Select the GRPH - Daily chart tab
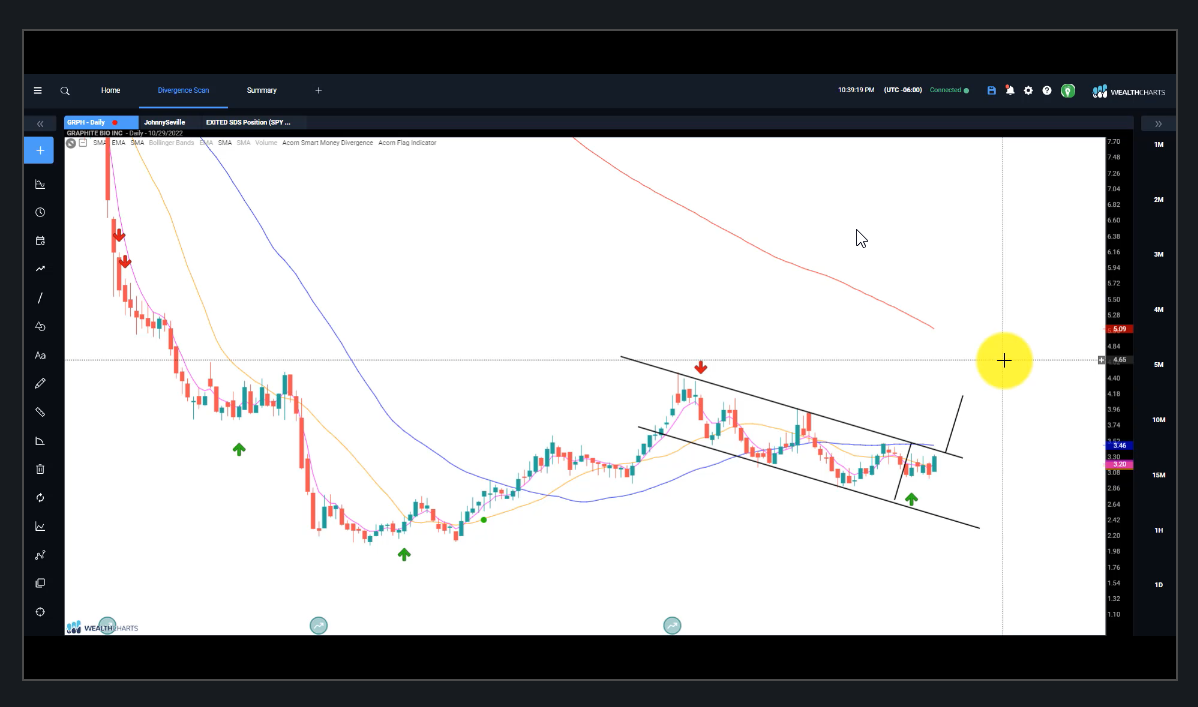The height and width of the screenshot is (707, 1198). click(x=101, y=122)
